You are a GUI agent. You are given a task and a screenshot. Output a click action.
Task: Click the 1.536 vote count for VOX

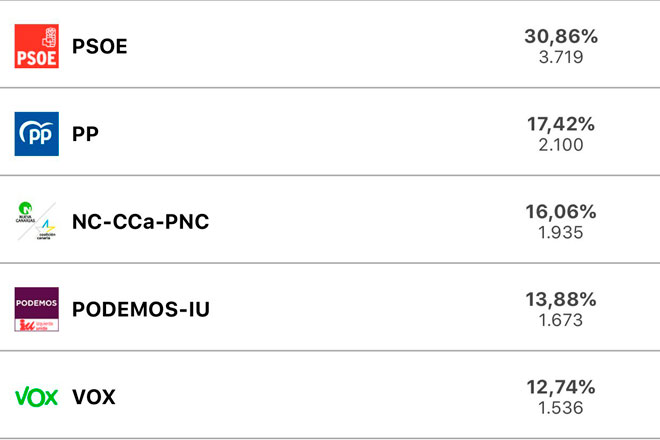[560, 408]
